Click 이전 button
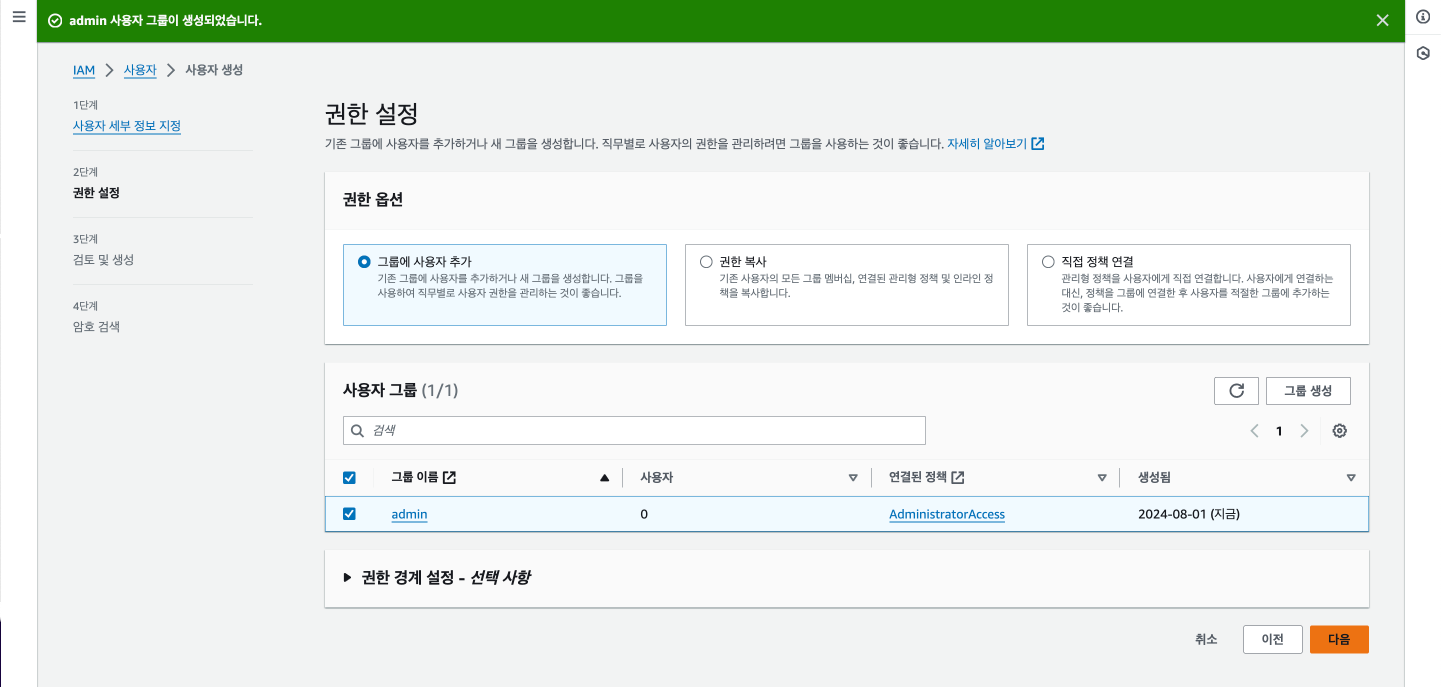1441x687 pixels. [1273, 639]
